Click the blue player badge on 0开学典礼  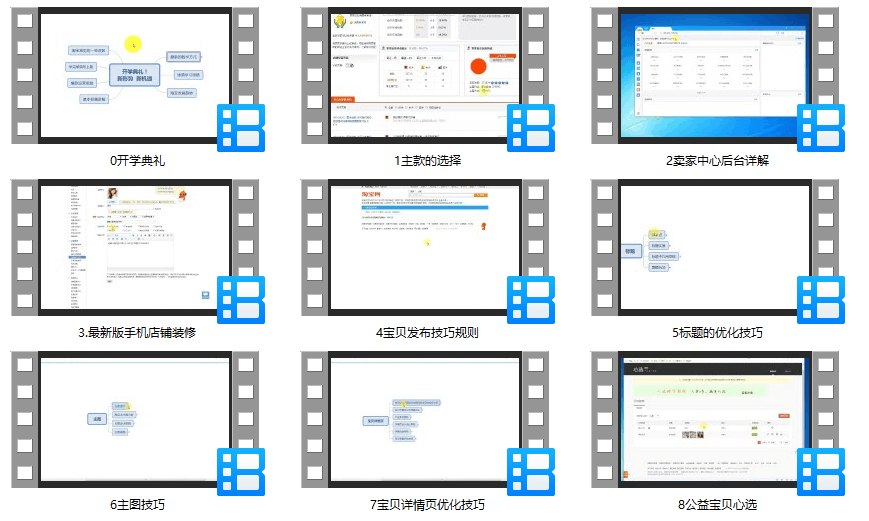coord(241,127)
